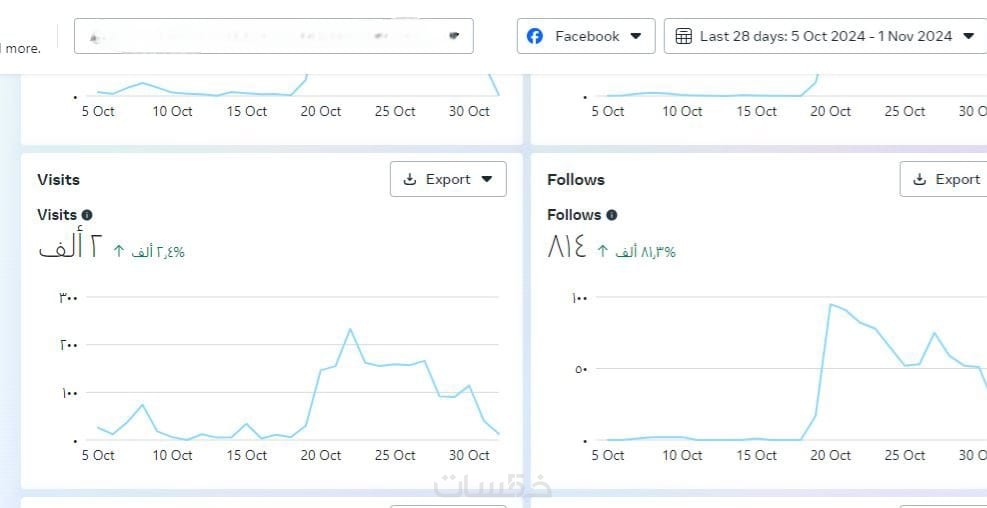Viewport: 987px width, 508px height.
Task: Click the info icon beside Visits
Action: coord(87,215)
